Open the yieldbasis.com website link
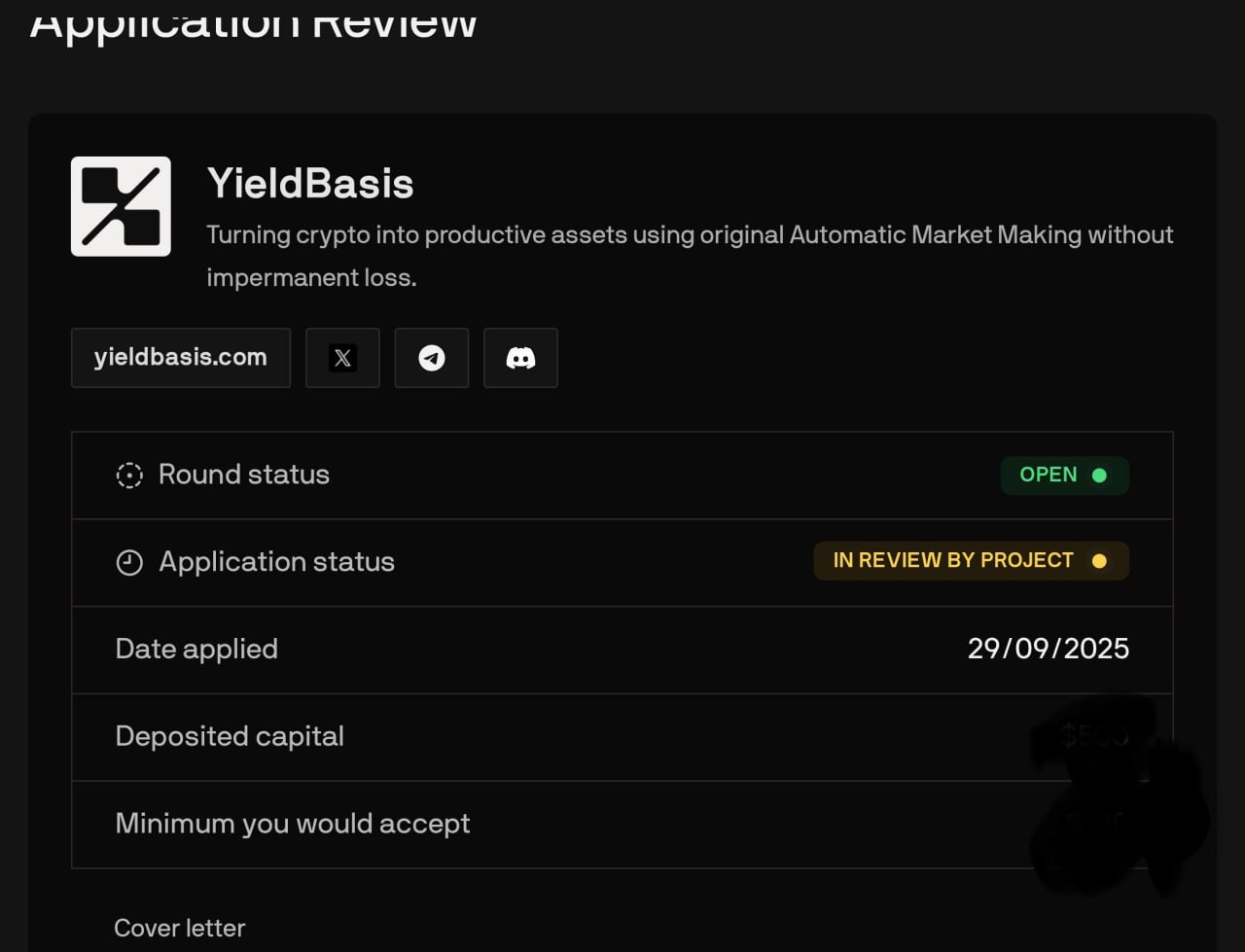Image resolution: width=1245 pixels, height=952 pixels. click(x=181, y=358)
